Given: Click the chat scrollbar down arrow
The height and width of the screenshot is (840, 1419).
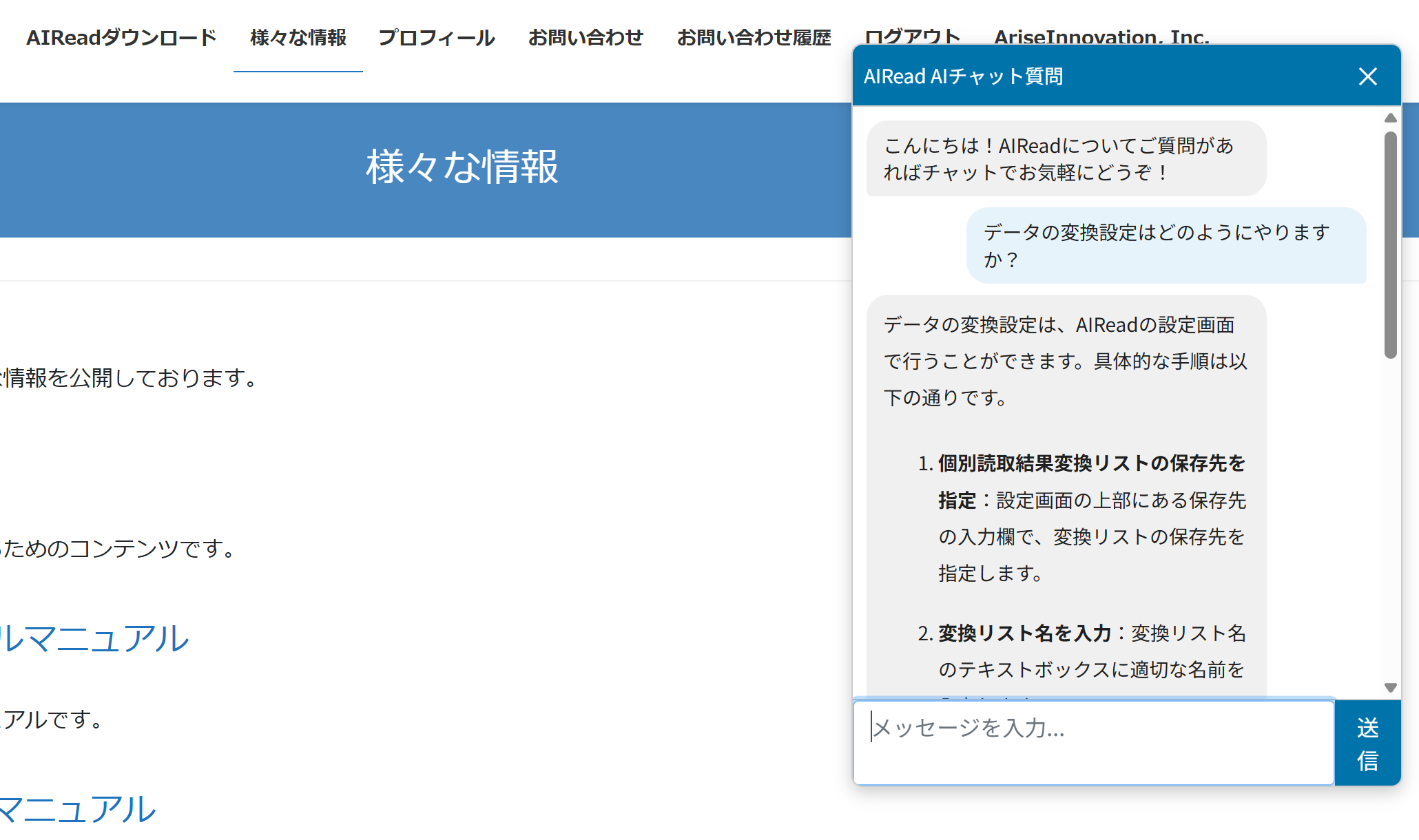Looking at the screenshot, I should pyautogui.click(x=1391, y=687).
